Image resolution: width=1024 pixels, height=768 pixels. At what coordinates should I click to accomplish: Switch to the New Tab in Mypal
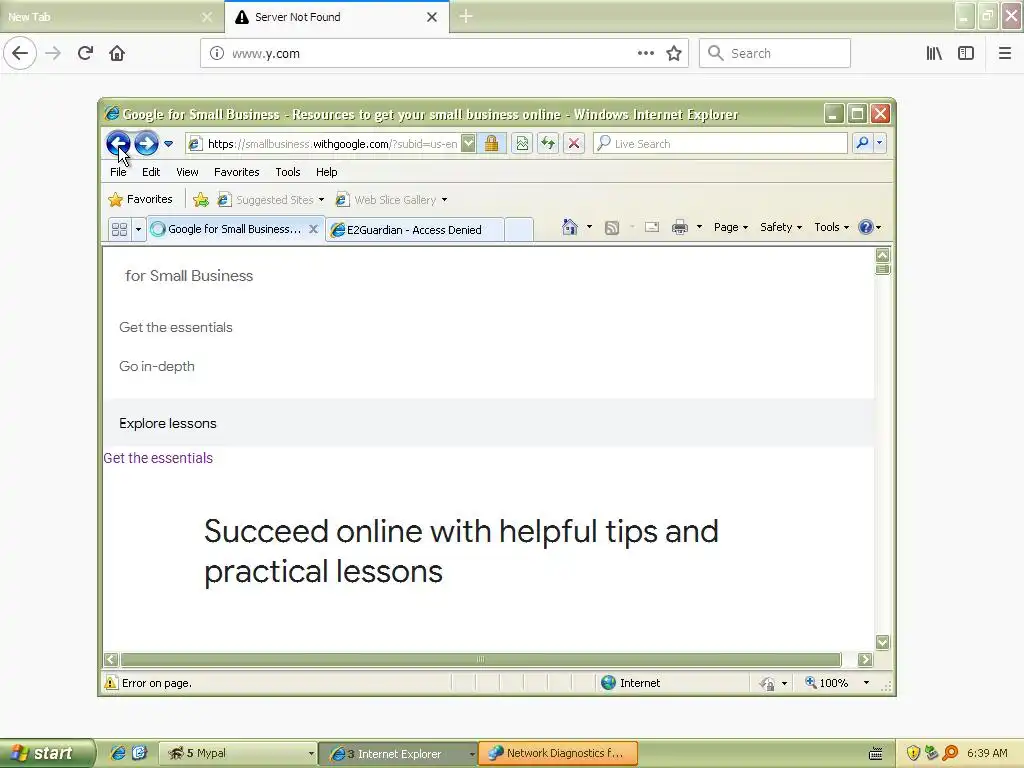[111, 17]
